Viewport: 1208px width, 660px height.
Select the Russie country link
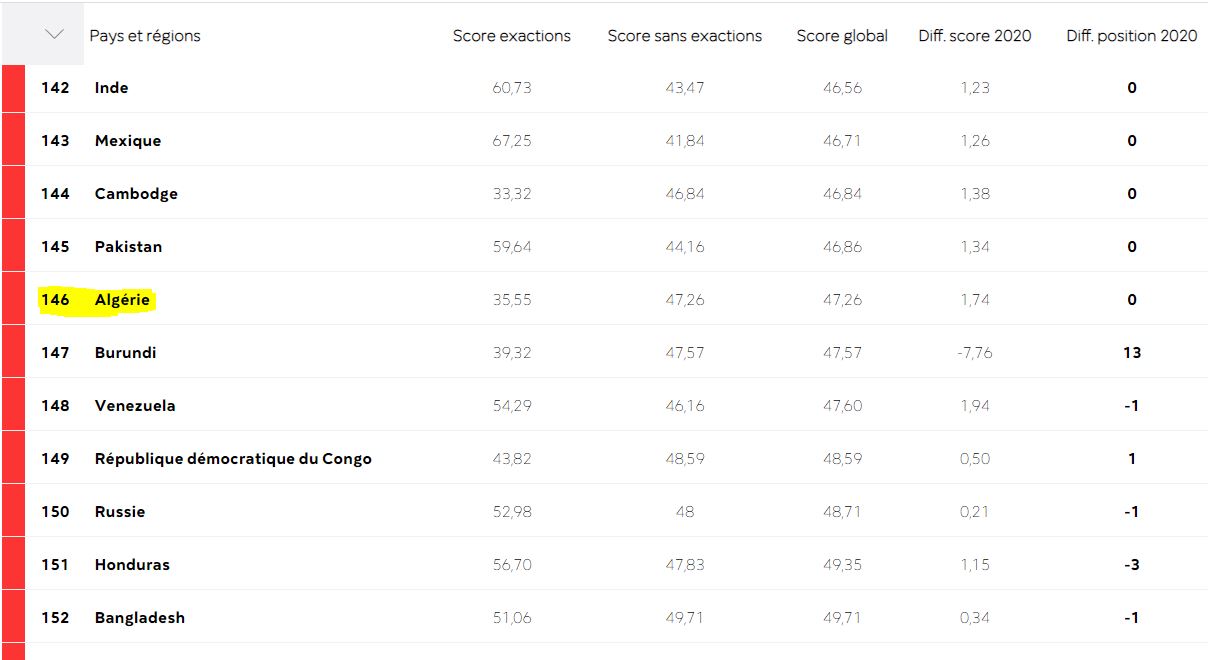(120, 512)
